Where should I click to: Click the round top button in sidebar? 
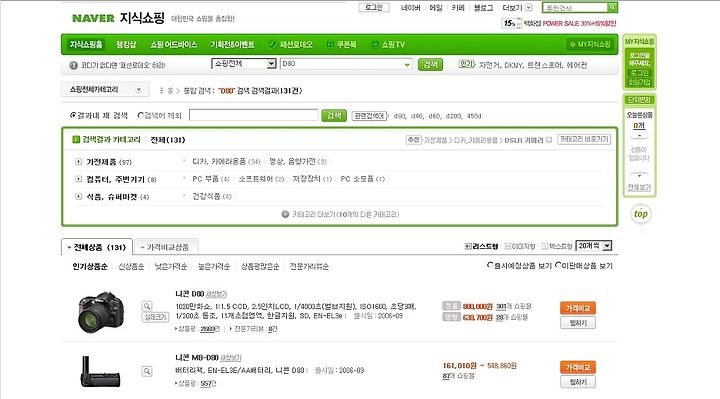click(x=641, y=214)
